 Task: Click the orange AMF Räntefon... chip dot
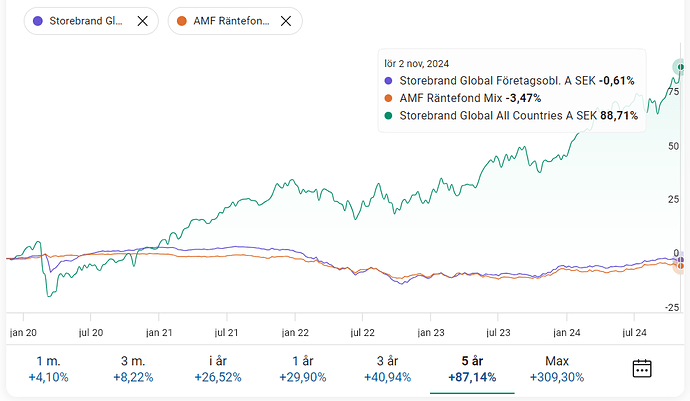(182, 21)
